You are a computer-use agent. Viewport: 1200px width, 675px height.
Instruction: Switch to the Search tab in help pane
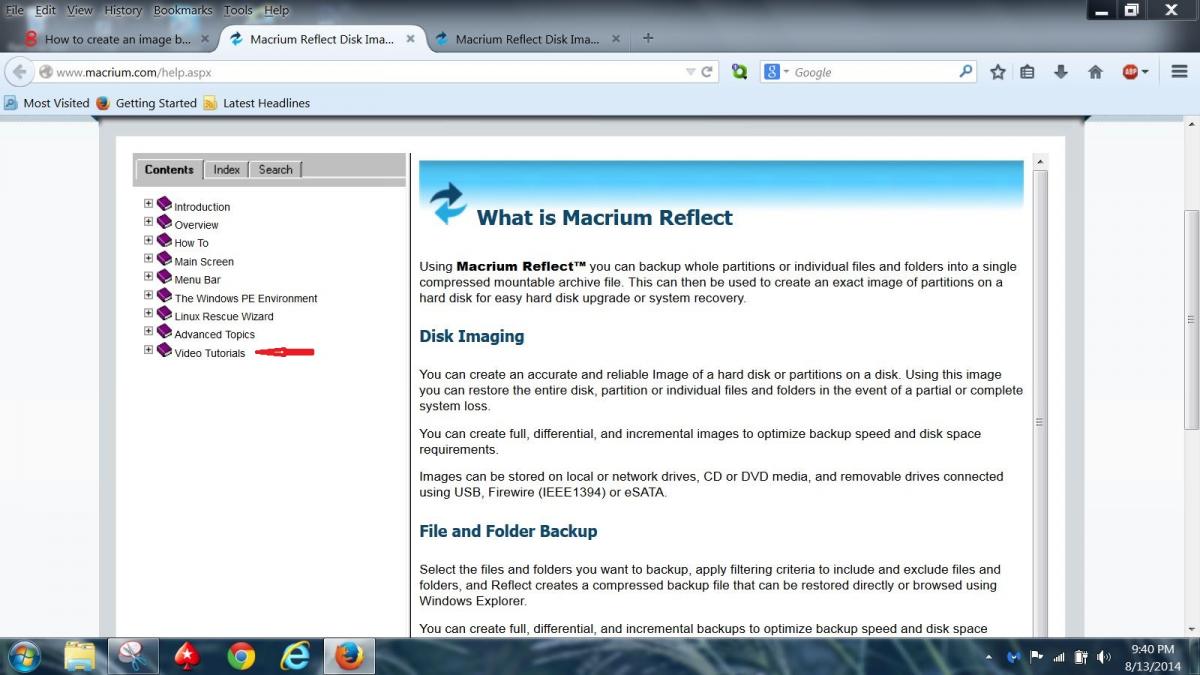click(x=276, y=170)
